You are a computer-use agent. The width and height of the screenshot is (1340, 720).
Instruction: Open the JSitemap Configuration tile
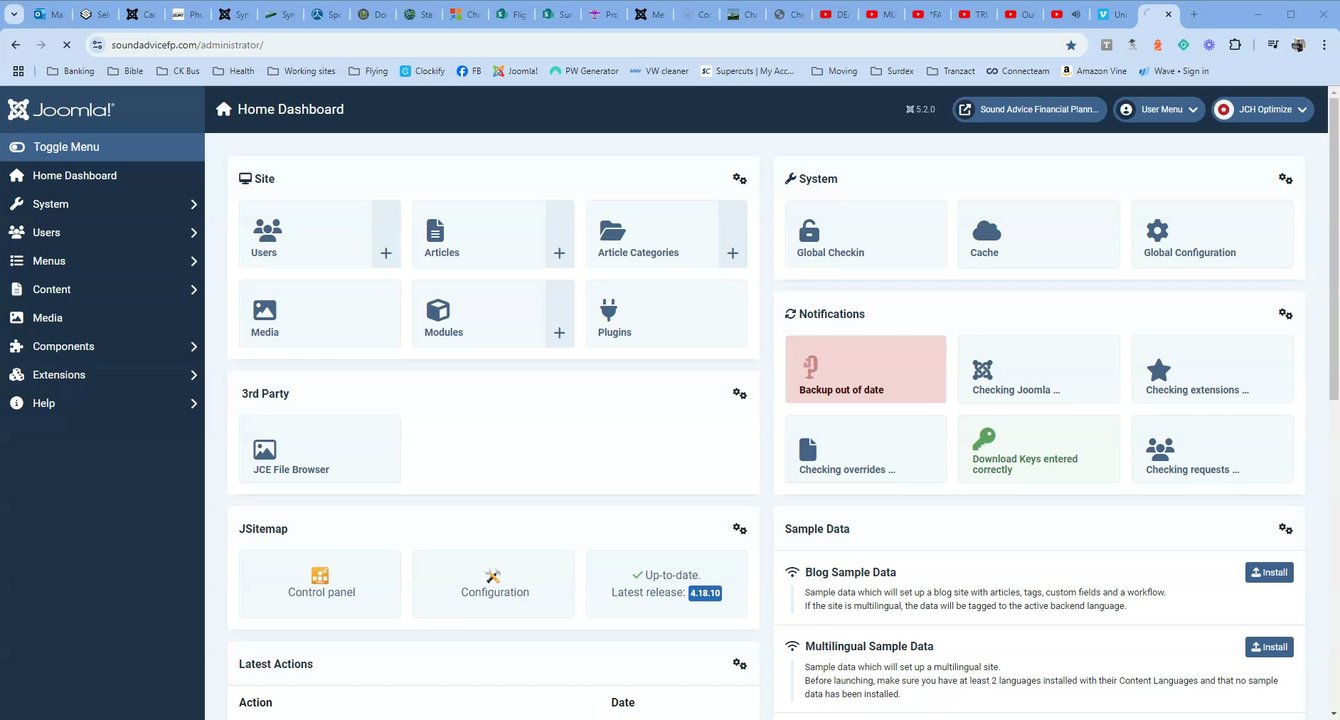pos(494,584)
